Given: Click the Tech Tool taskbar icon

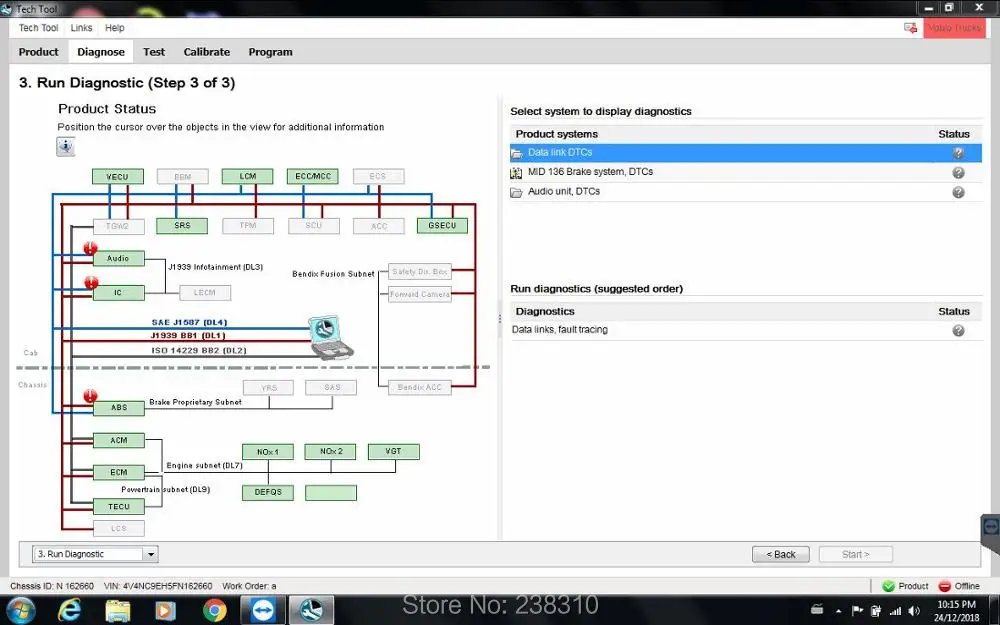Looking at the screenshot, I should pos(312,610).
